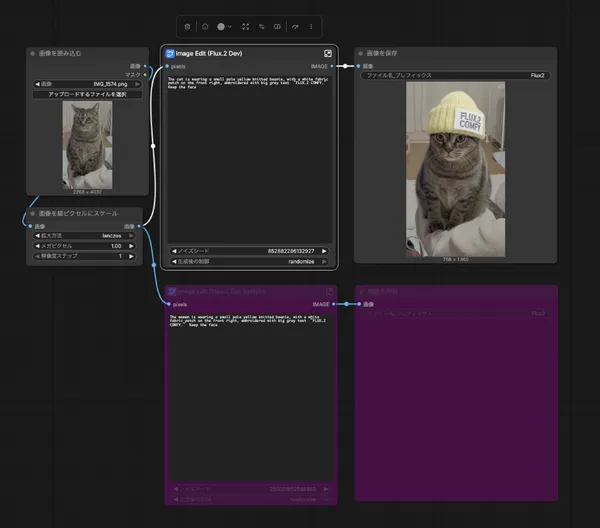The width and height of the screenshot is (600, 528).
Task: Click the frame/fit selection icon in toolbar
Action: [x=247, y=26]
